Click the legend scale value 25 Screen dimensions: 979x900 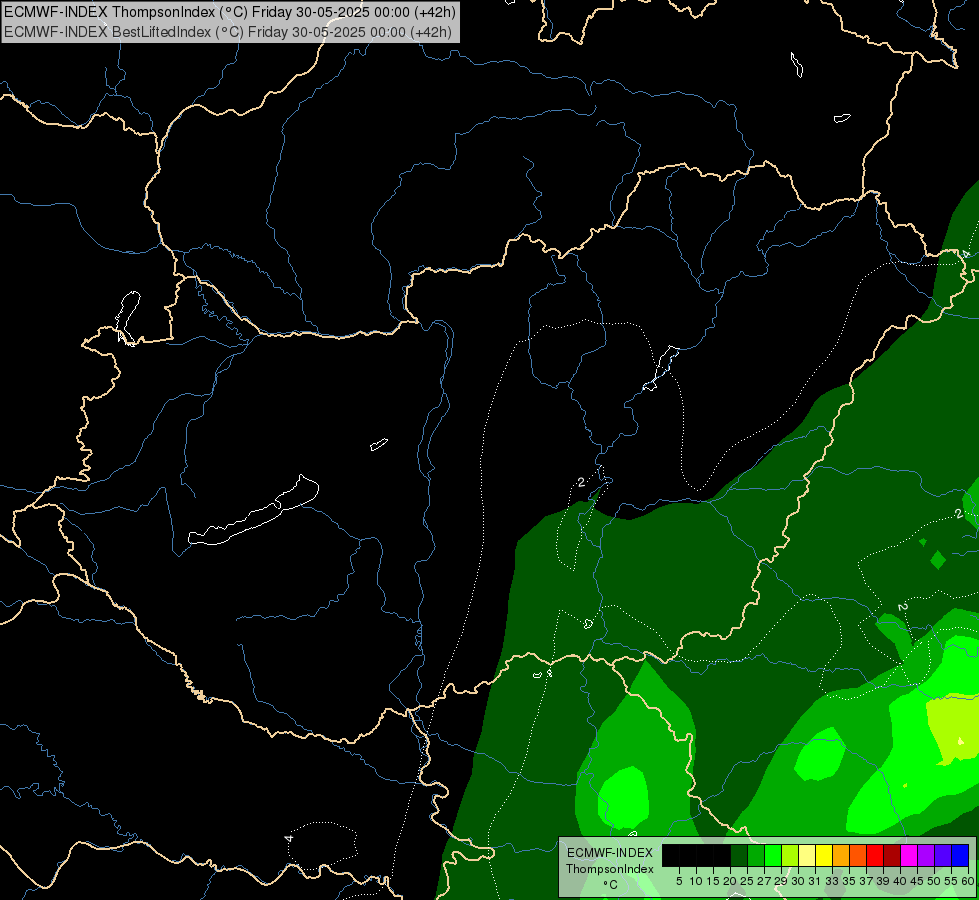click(x=747, y=881)
